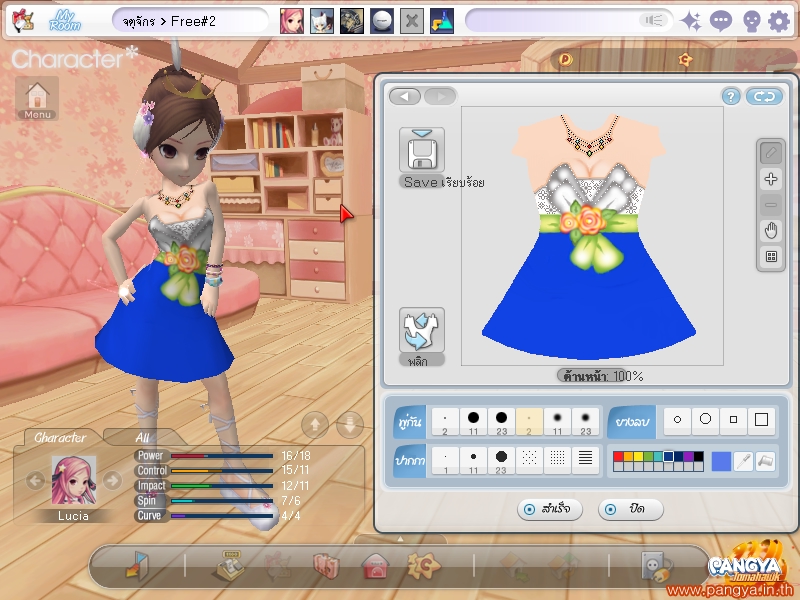
Task: Open the Menu house icon
Action: [37, 98]
